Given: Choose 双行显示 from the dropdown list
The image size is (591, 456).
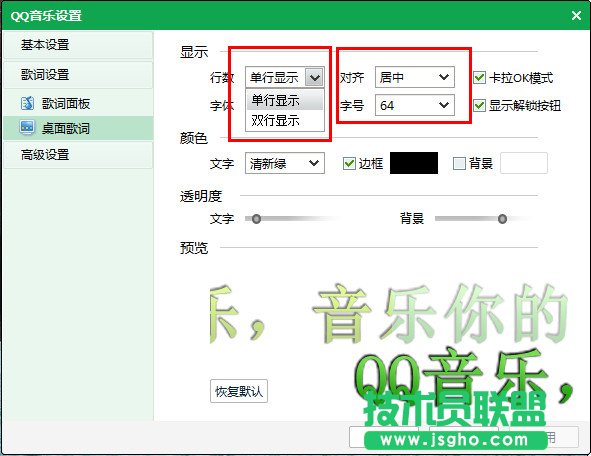Looking at the screenshot, I should (285, 121).
